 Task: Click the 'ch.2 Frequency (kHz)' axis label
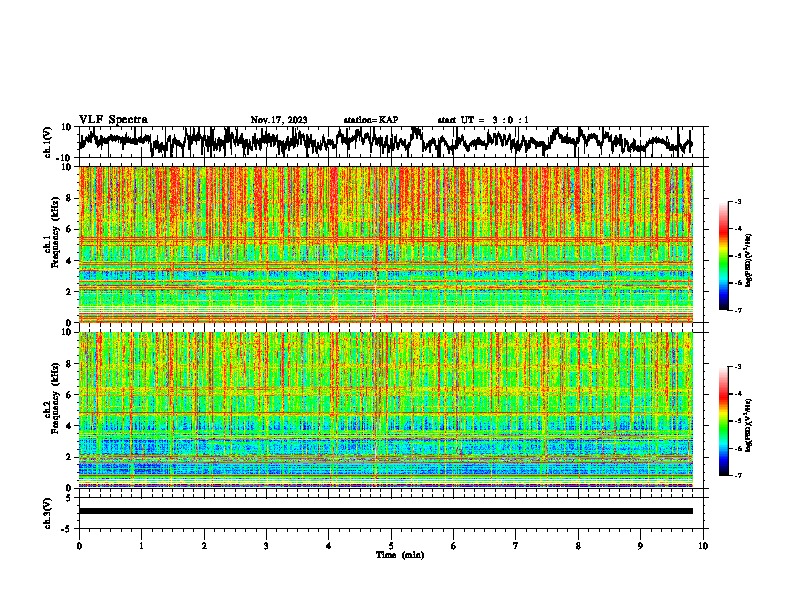point(51,398)
